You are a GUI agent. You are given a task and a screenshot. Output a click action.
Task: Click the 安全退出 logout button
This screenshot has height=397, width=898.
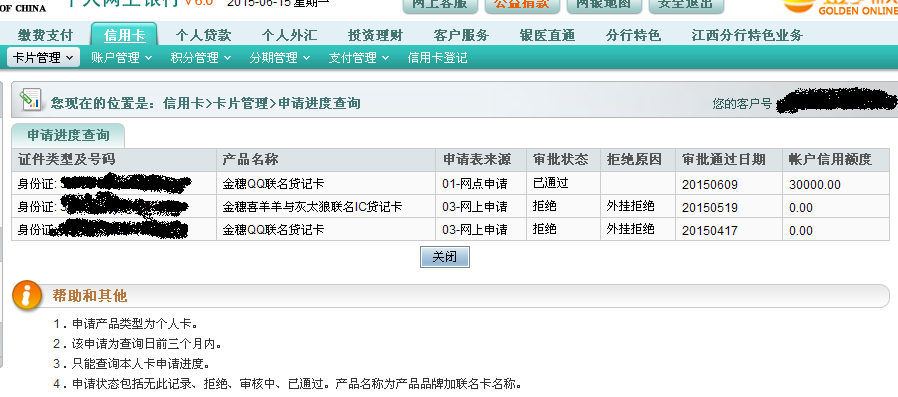(686, 4)
